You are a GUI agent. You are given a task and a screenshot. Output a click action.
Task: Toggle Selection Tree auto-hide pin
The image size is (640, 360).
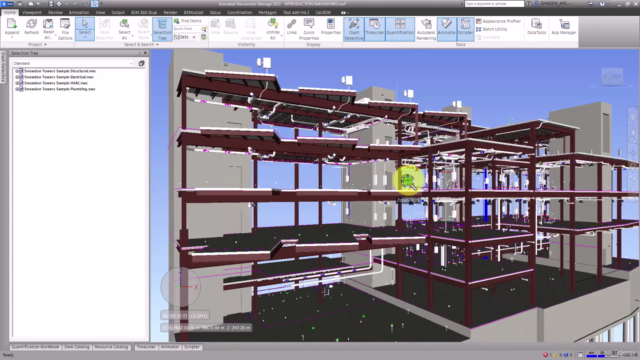[x=139, y=53]
